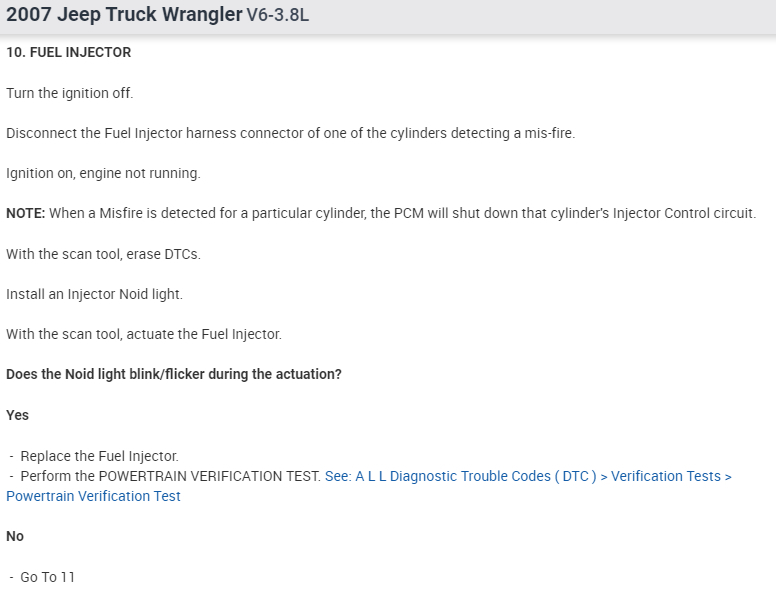Image resolution: width=776 pixels, height=599 pixels.
Task: Click the 'Perform the POWERTRAIN VERIFICATION TEST' text
Action: [170, 476]
